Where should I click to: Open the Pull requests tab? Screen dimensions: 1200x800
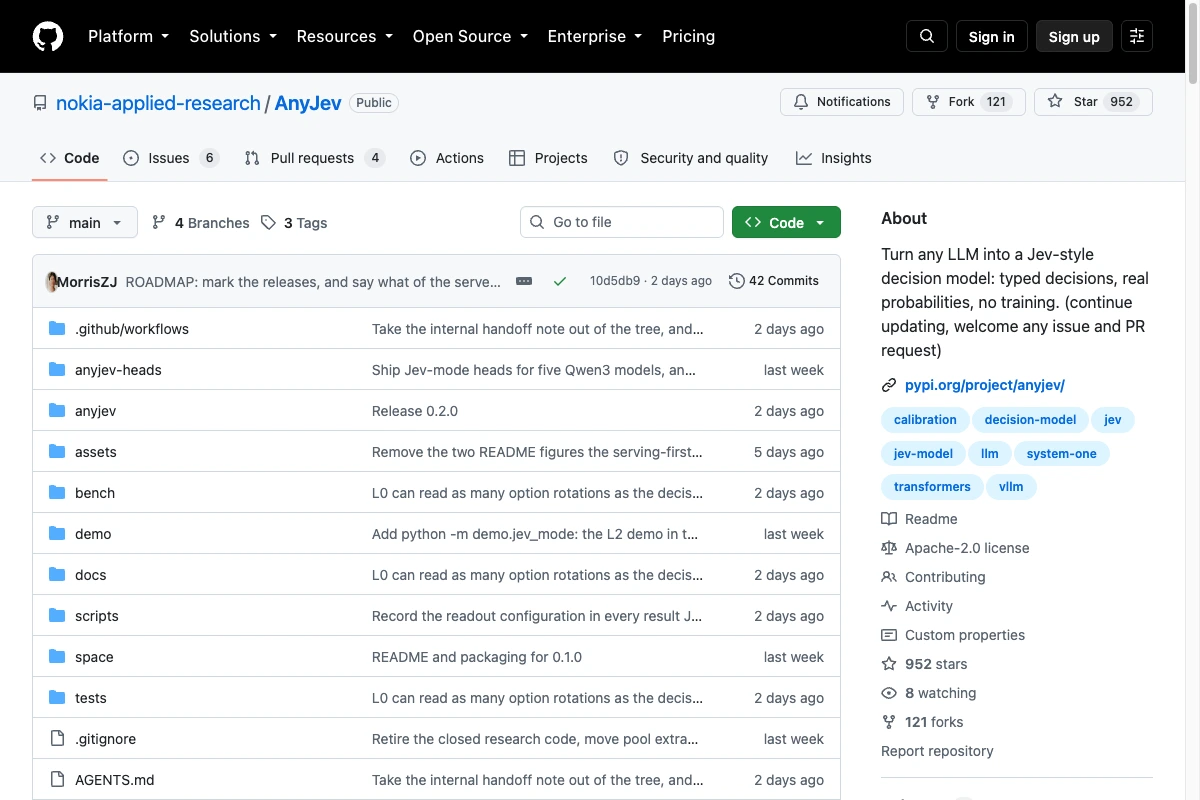tap(314, 158)
